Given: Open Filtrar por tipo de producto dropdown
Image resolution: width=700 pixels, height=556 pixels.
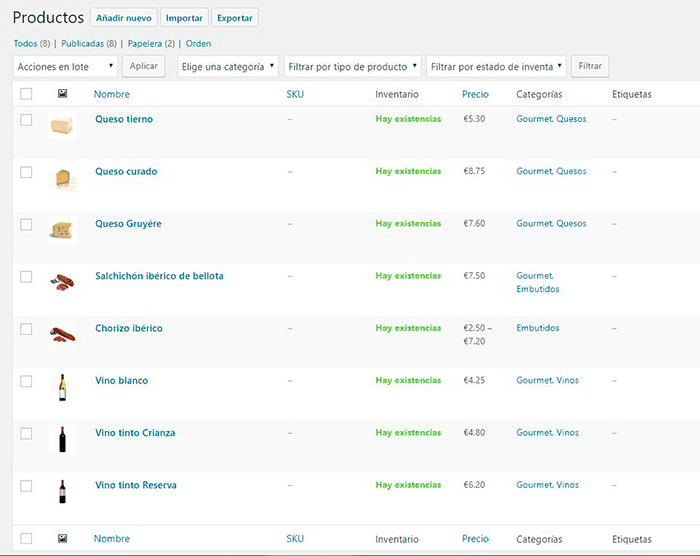Looking at the screenshot, I should [x=352, y=66].
